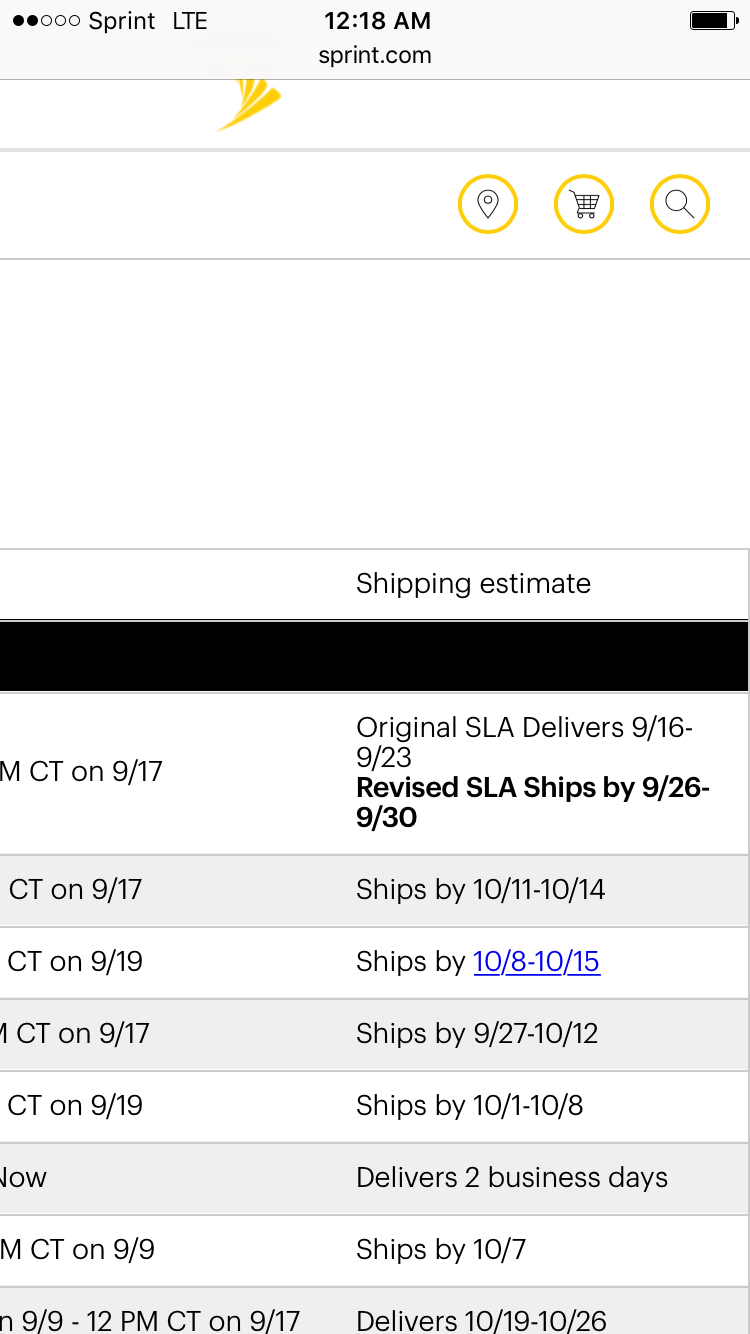Open the 10/8-10/15 shipping date link
The height and width of the screenshot is (1334, 750).
point(537,962)
